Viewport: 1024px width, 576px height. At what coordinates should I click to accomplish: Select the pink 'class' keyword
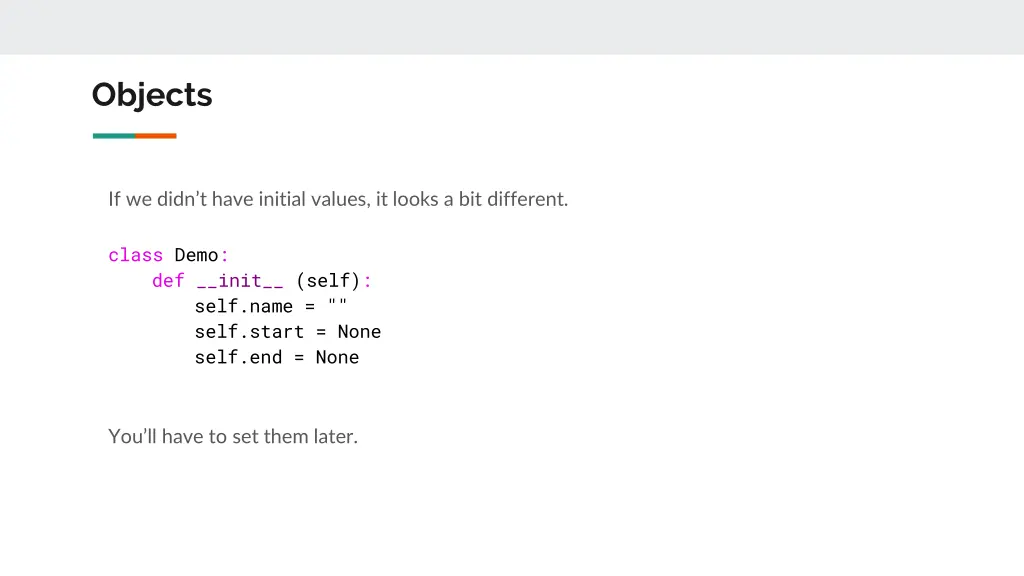tap(135, 255)
